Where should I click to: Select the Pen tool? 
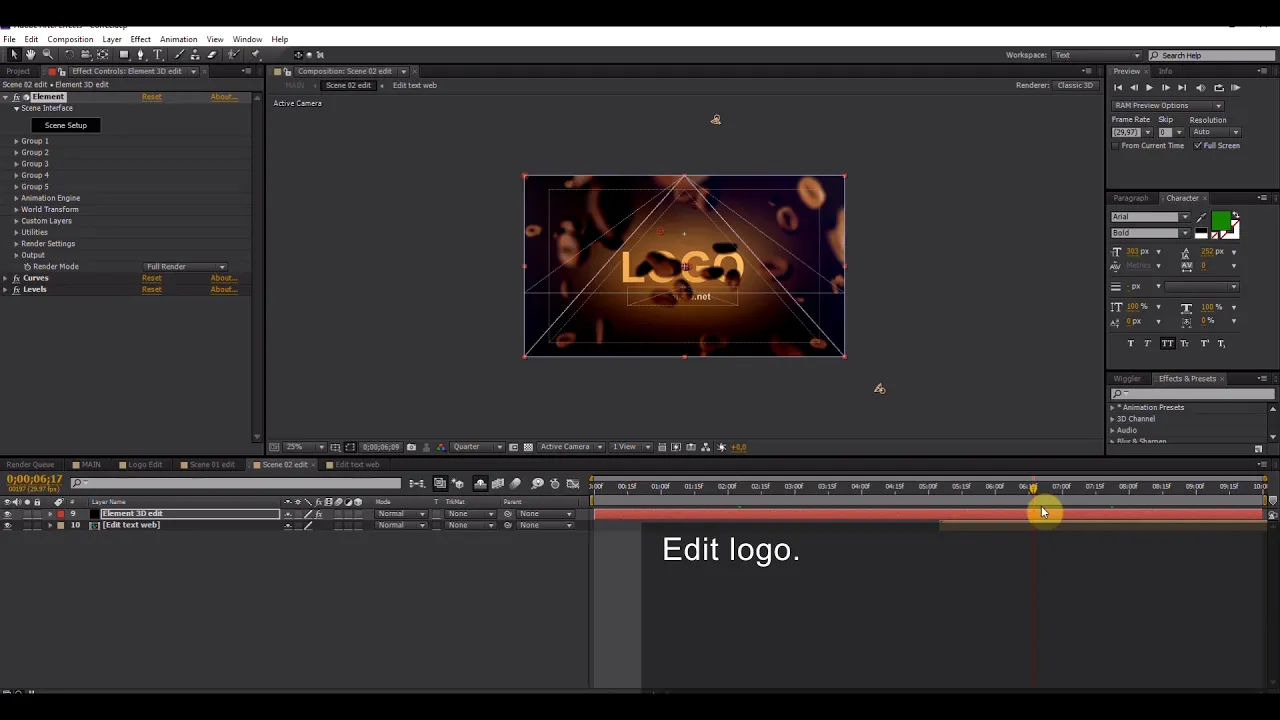click(141, 54)
